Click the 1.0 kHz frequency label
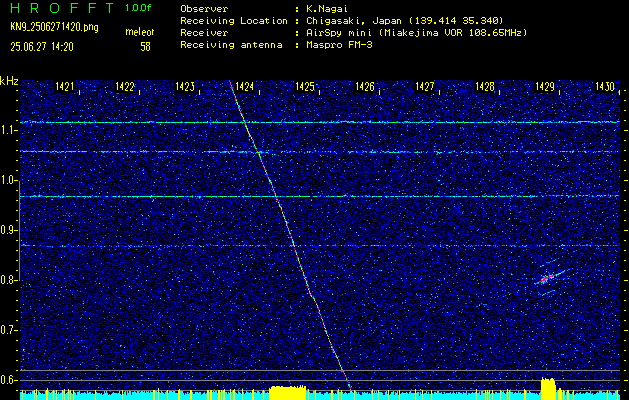 click(x=8, y=181)
